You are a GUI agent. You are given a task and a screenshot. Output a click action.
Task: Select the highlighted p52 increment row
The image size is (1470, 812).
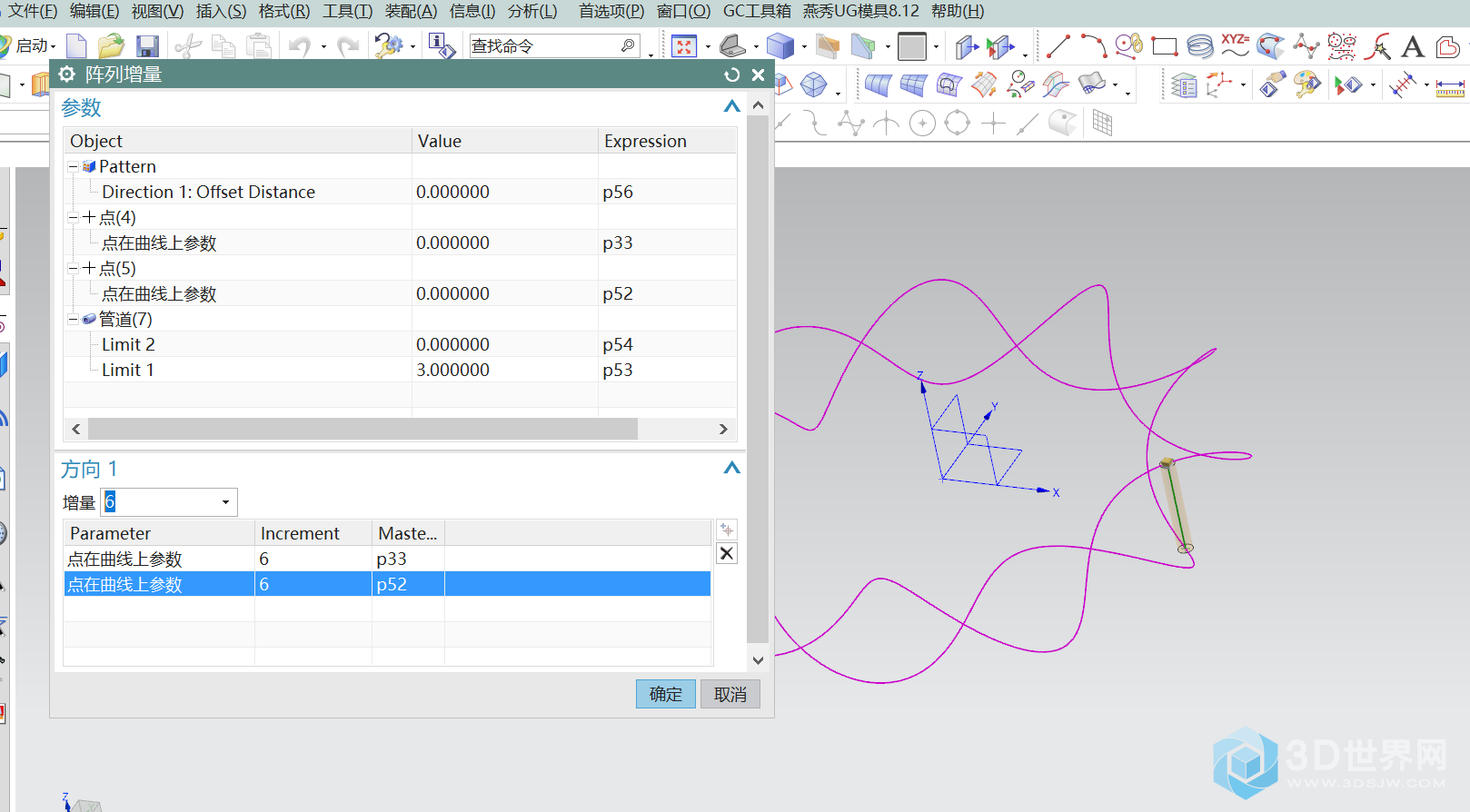[387, 584]
